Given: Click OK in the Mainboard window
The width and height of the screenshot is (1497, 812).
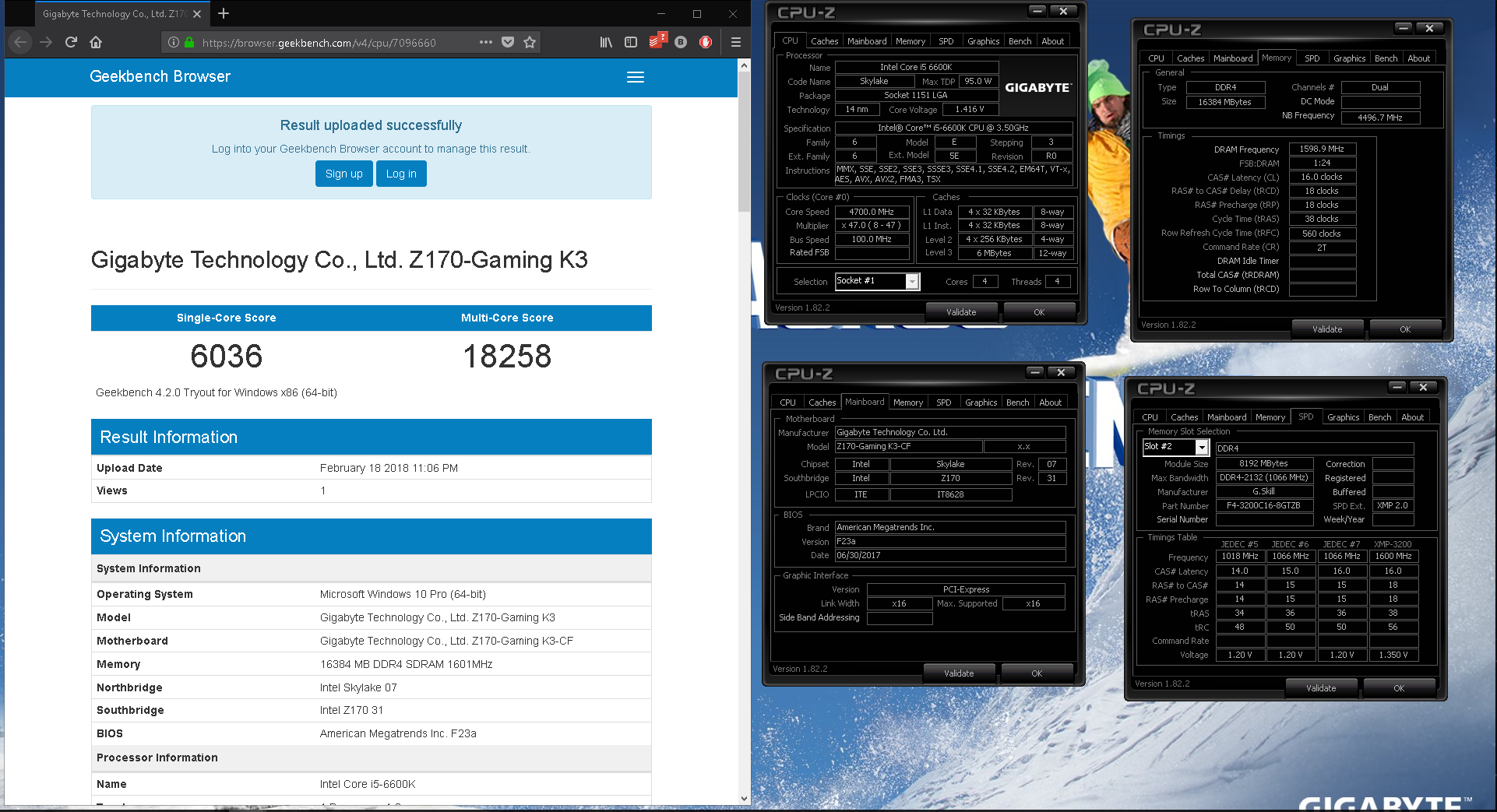Looking at the screenshot, I should pos(1037,673).
